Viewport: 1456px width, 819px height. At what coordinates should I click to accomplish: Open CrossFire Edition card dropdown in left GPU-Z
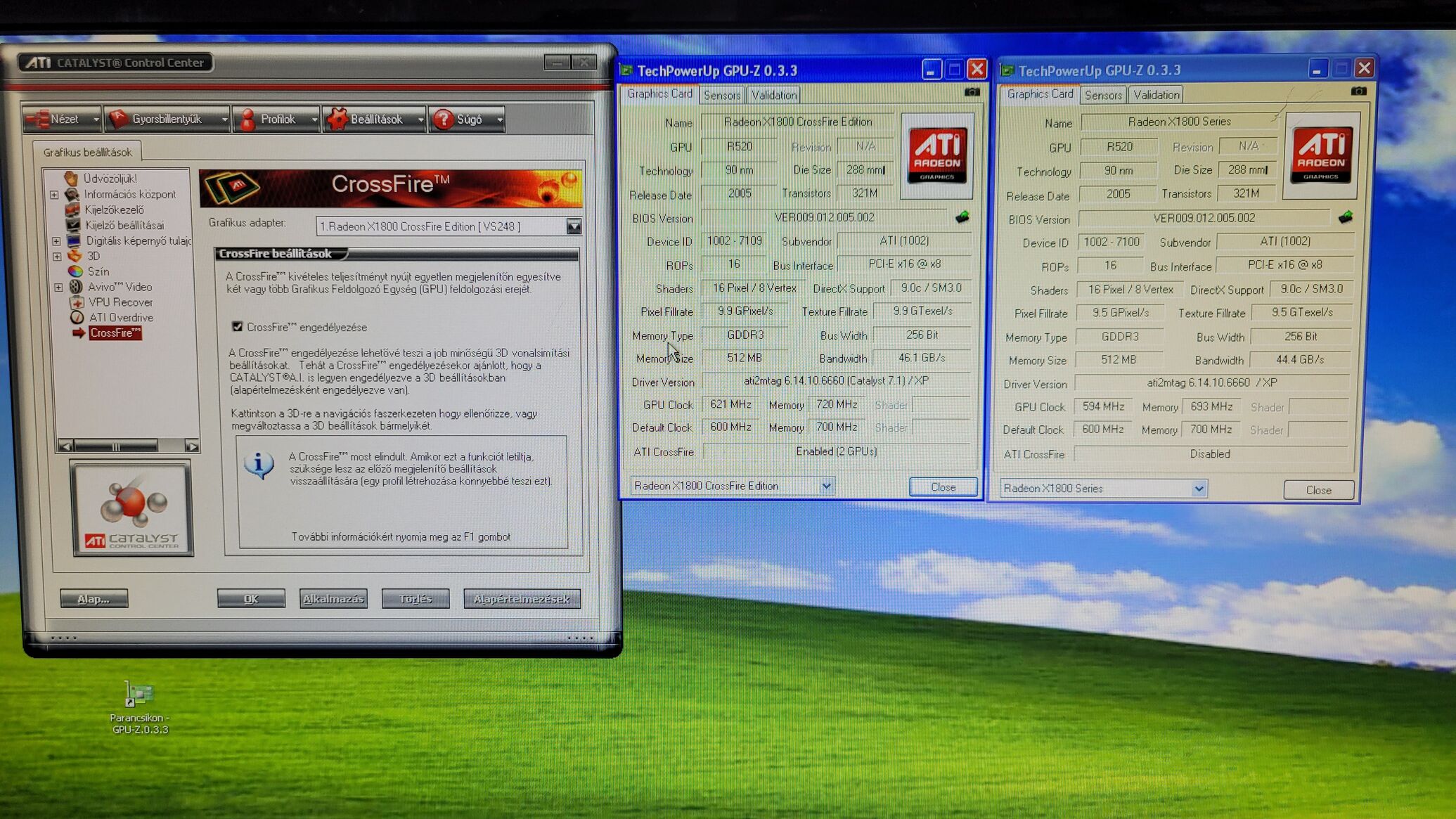click(826, 486)
